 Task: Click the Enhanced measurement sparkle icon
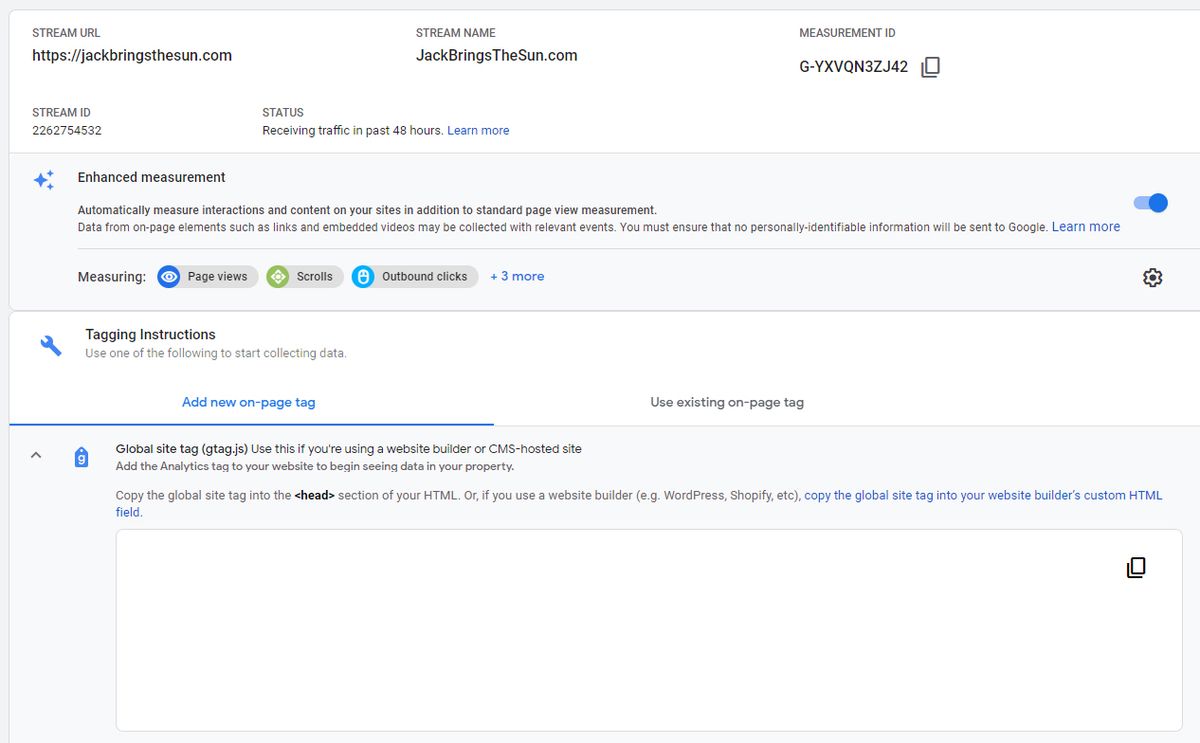(44, 180)
